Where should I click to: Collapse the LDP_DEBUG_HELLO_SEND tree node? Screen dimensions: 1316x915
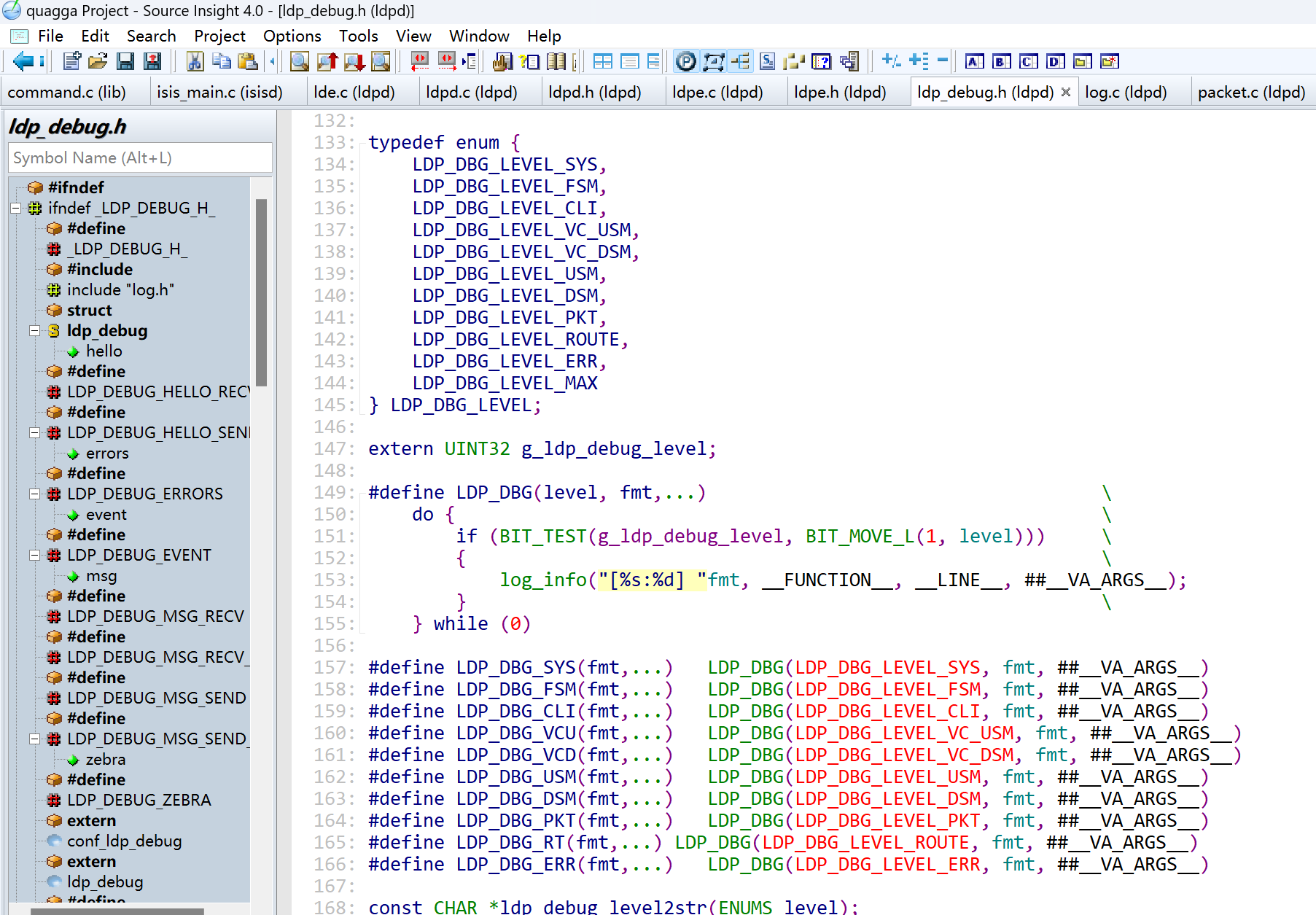tap(34, 433)
